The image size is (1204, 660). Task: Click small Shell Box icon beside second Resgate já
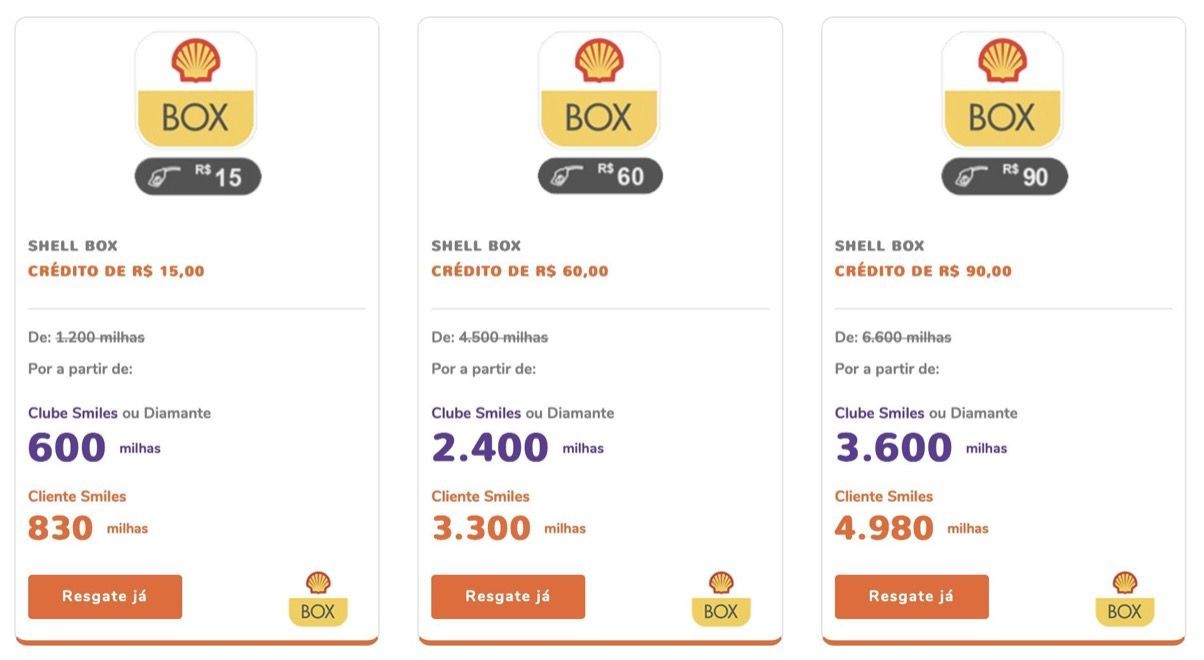[721, 598]
